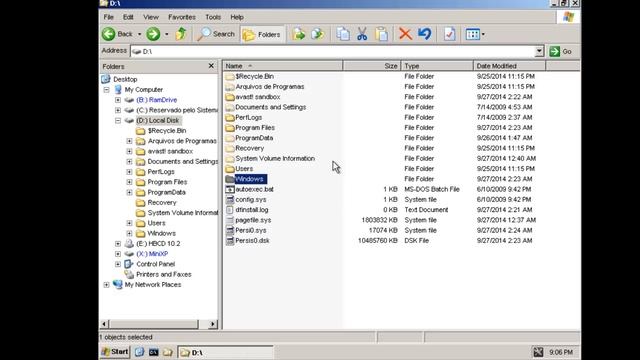Expand the (E:) HBCD 10.2 drive node
Image resolution: width=640 pixels, height=360 pixels.
pyautogui.click(x=118, y=244)
